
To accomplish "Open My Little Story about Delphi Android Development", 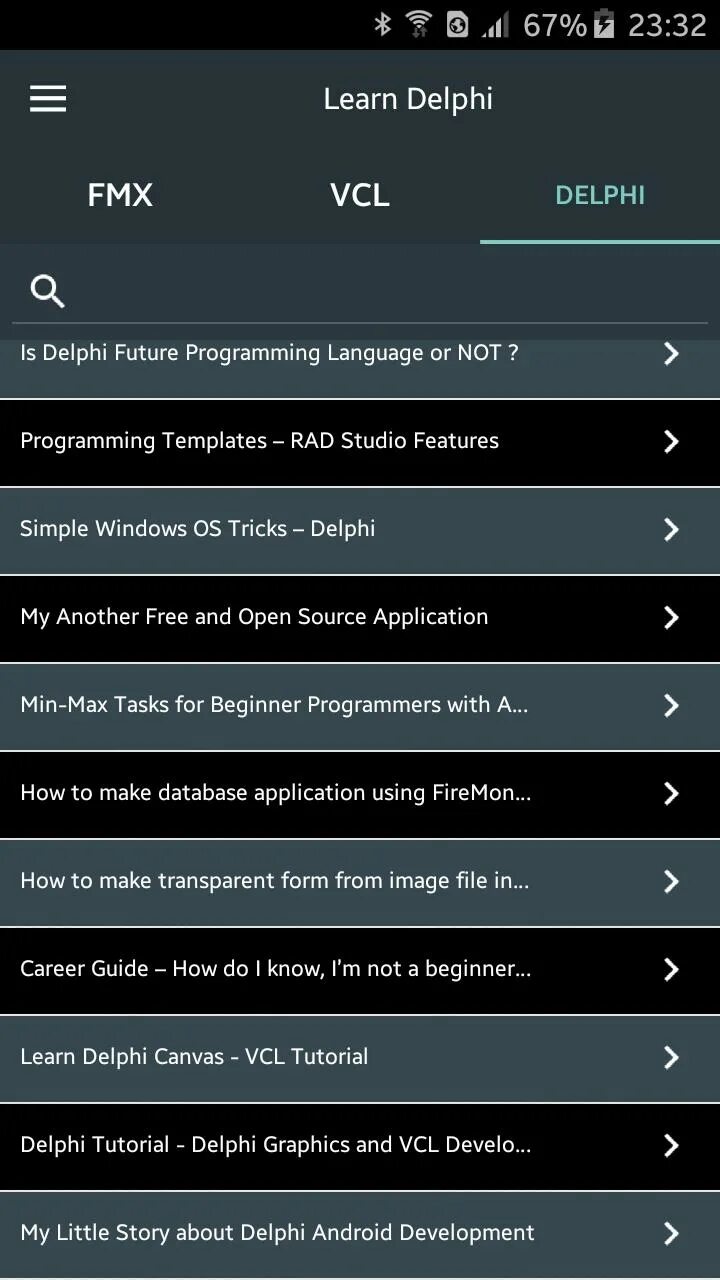I will click(360, 1234).
